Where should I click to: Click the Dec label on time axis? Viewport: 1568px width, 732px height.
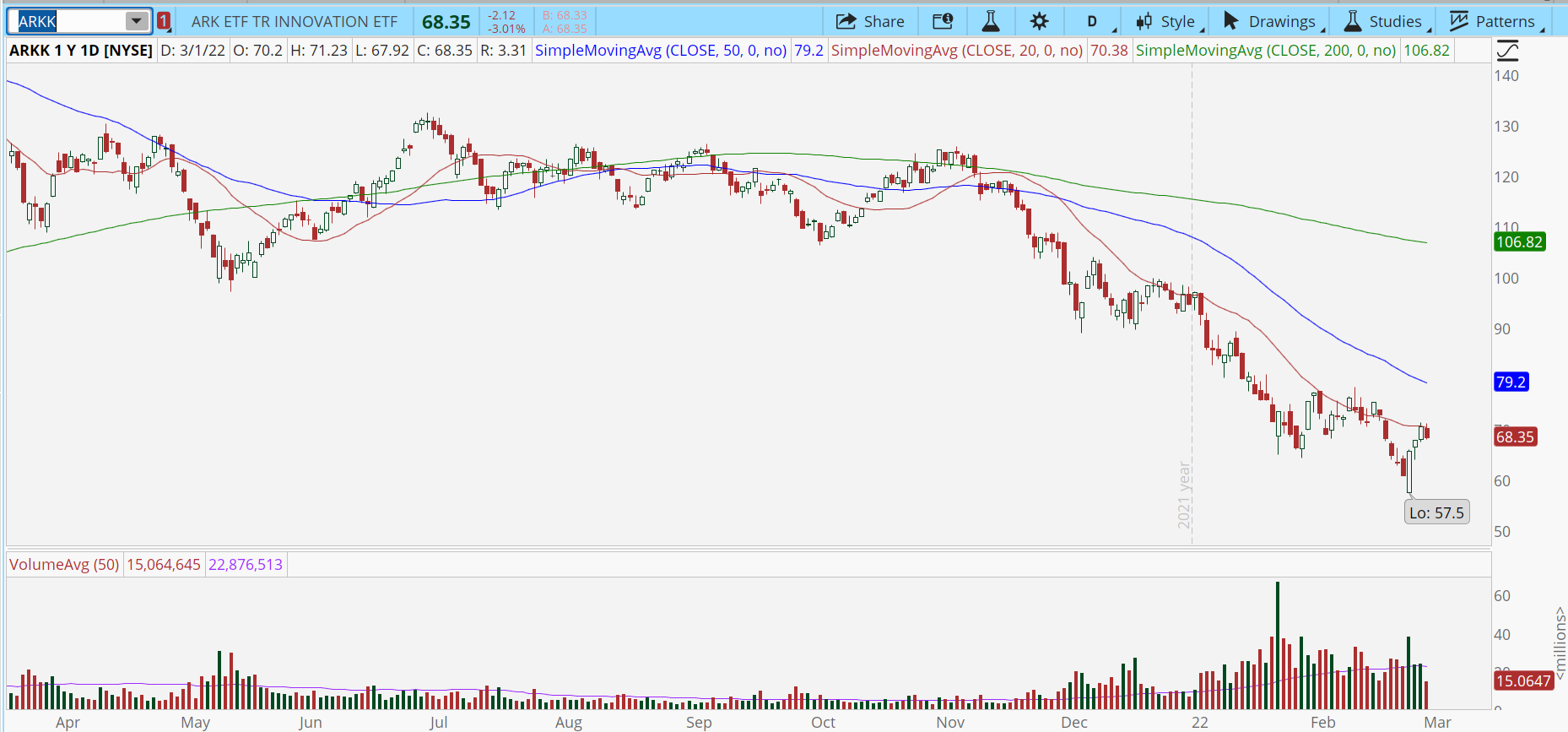pyautogui.click(x=1074, y=723)
